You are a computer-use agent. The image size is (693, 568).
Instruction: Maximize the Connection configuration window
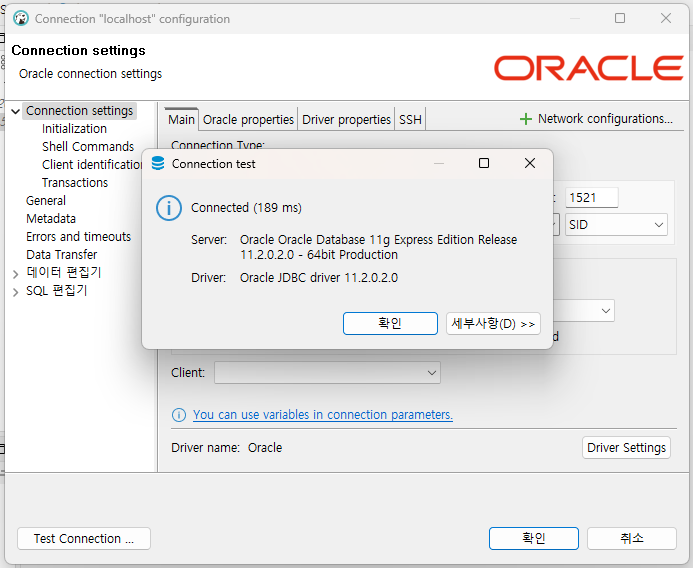[x=620, y=18]
